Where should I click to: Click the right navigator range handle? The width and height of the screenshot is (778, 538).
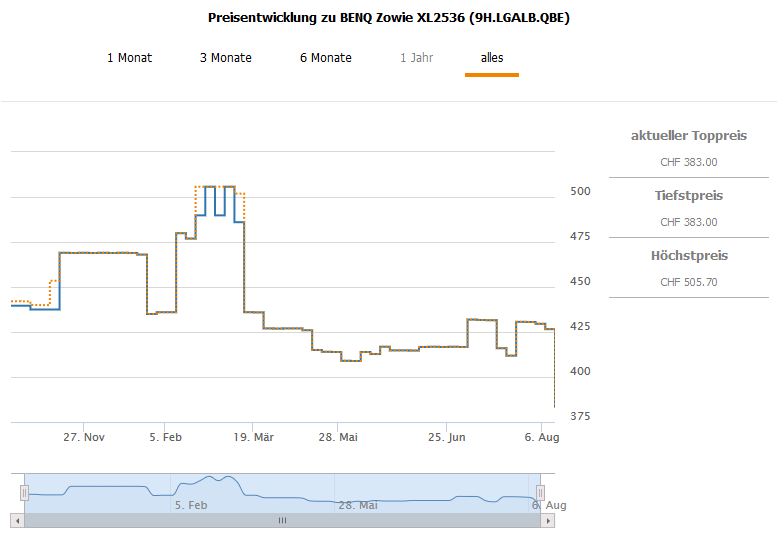[x=540, y=492]
